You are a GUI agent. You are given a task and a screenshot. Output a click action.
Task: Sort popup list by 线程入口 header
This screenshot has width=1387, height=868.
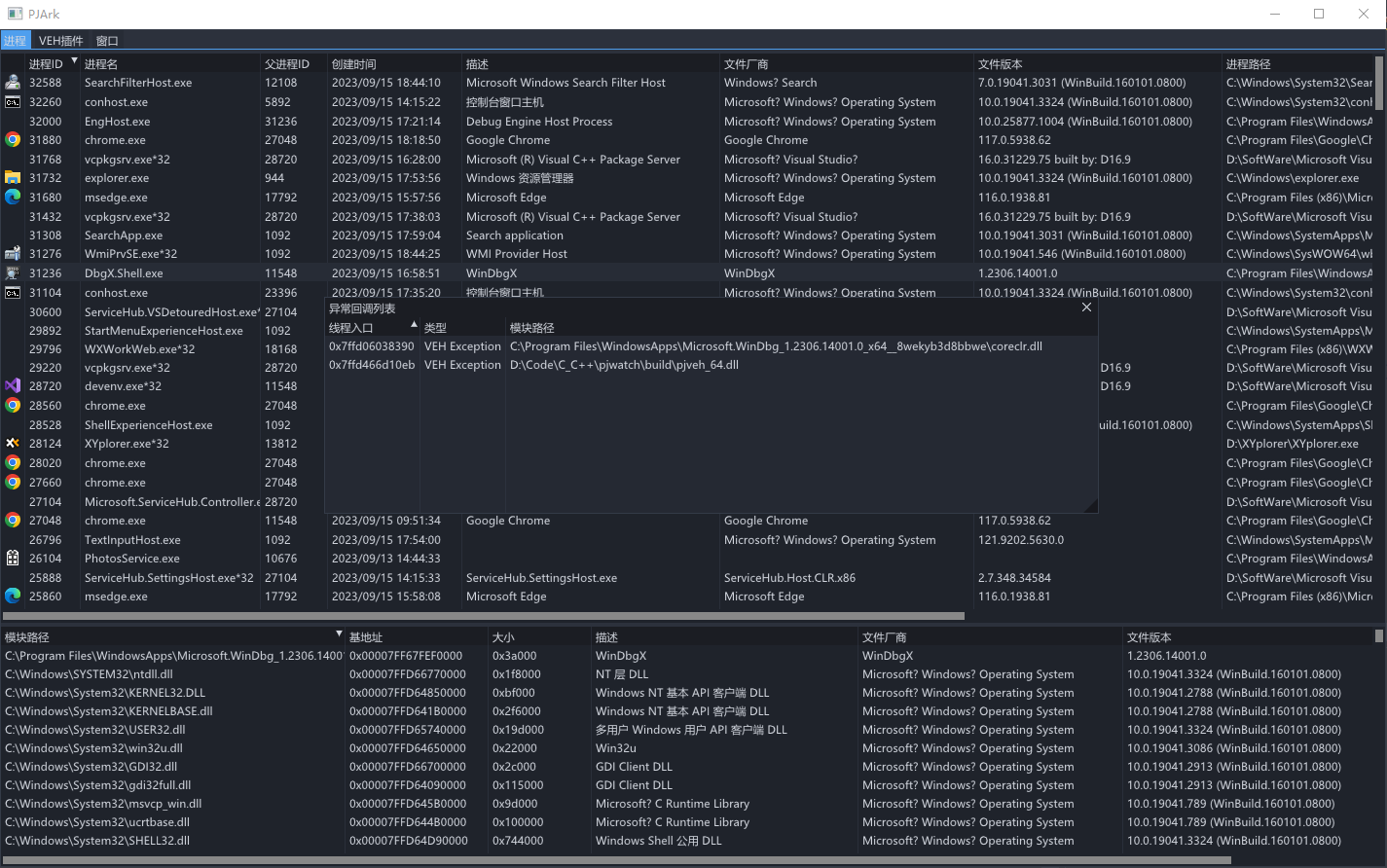[373, 328]
